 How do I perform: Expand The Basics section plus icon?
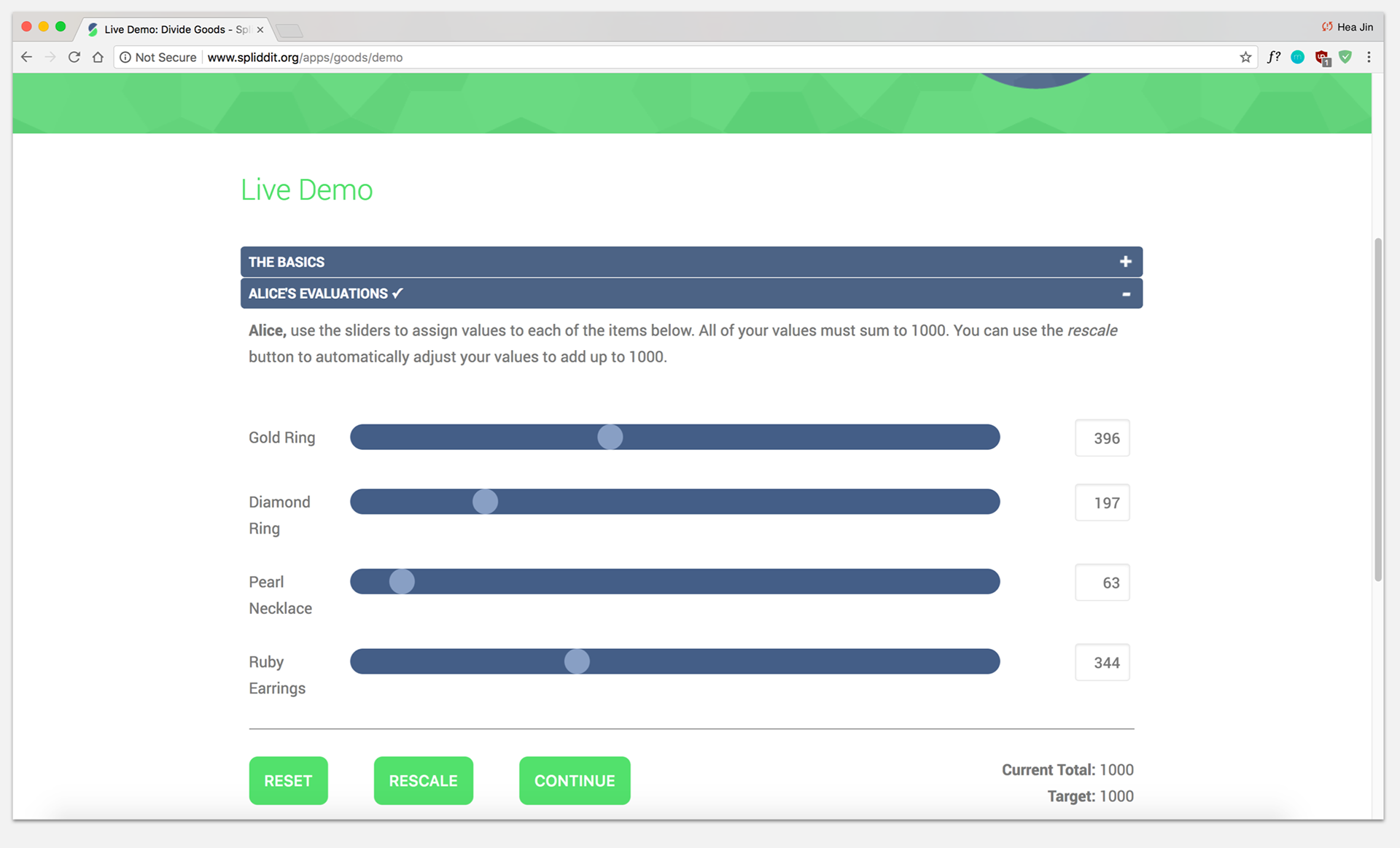(x=1126, y=261)
